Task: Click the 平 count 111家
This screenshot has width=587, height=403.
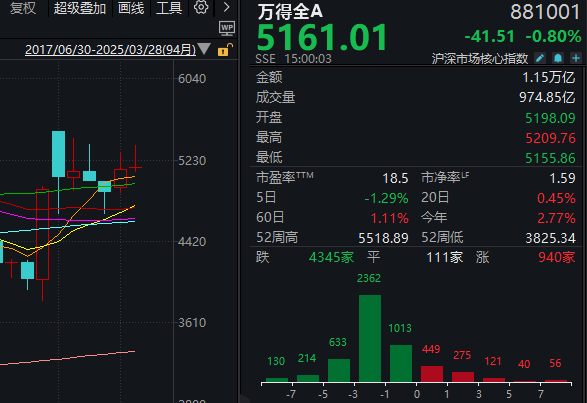Action: pyautogui.click(x=445, y=257)
